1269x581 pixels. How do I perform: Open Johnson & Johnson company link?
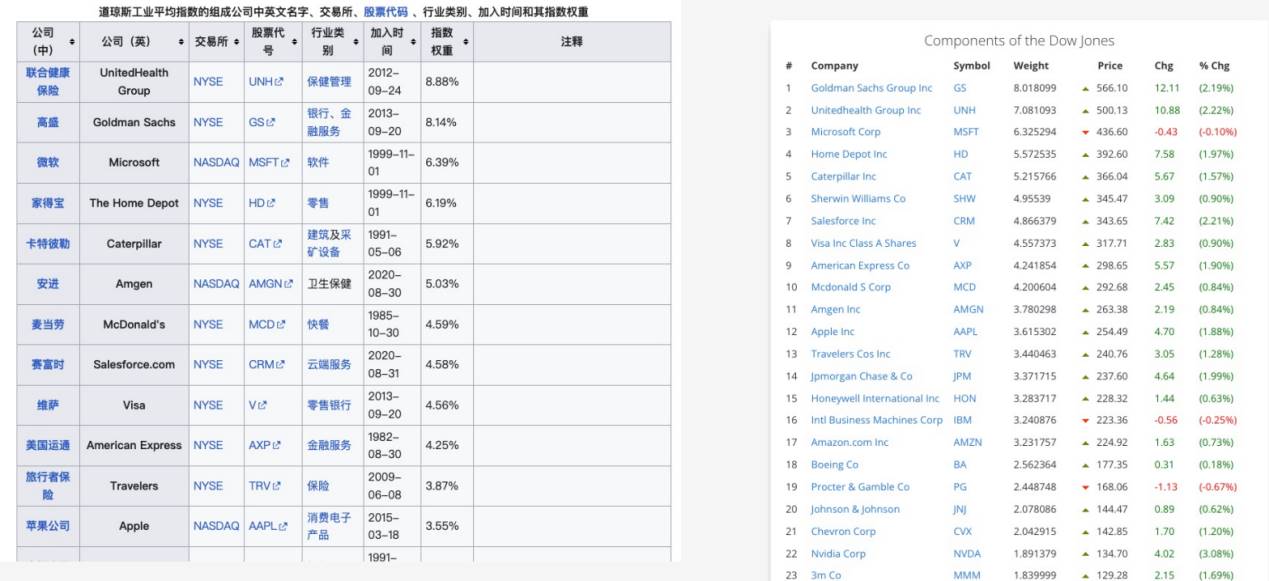pos(855,509)
